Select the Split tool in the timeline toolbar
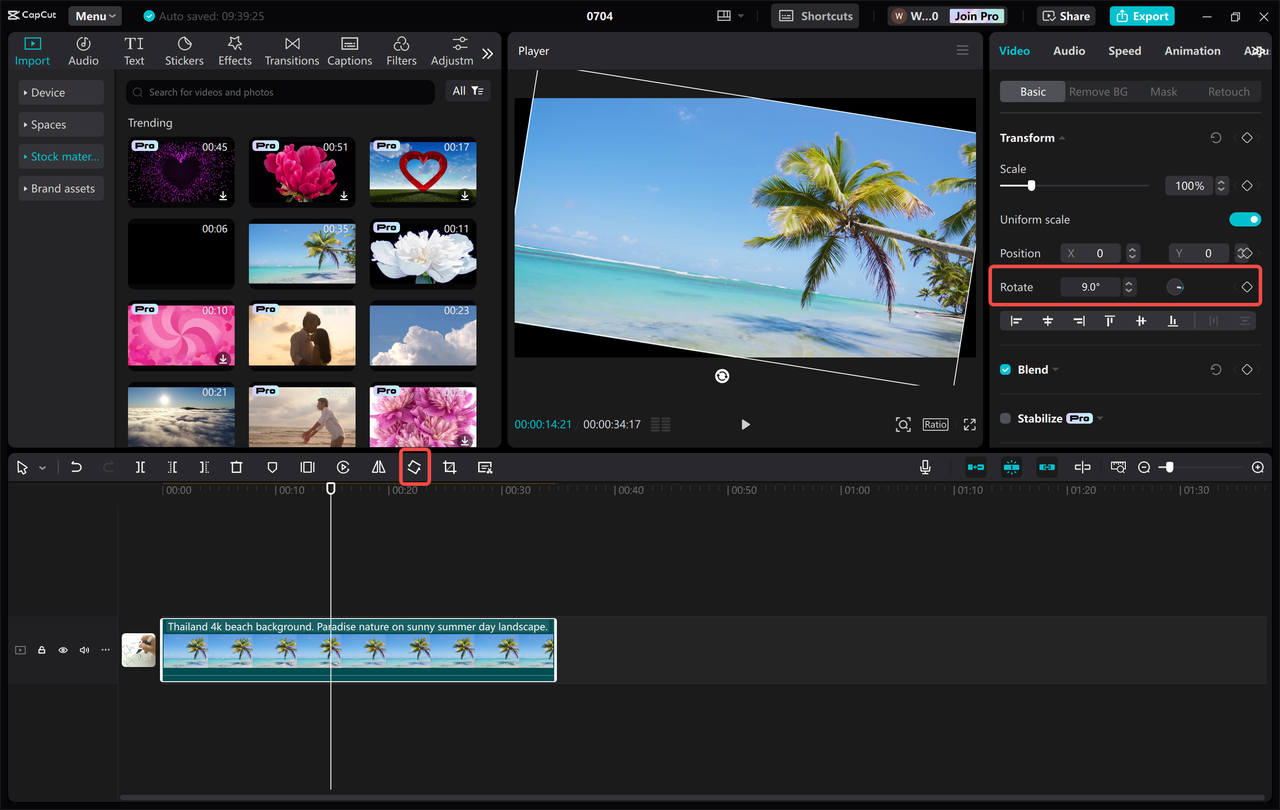 140,466
